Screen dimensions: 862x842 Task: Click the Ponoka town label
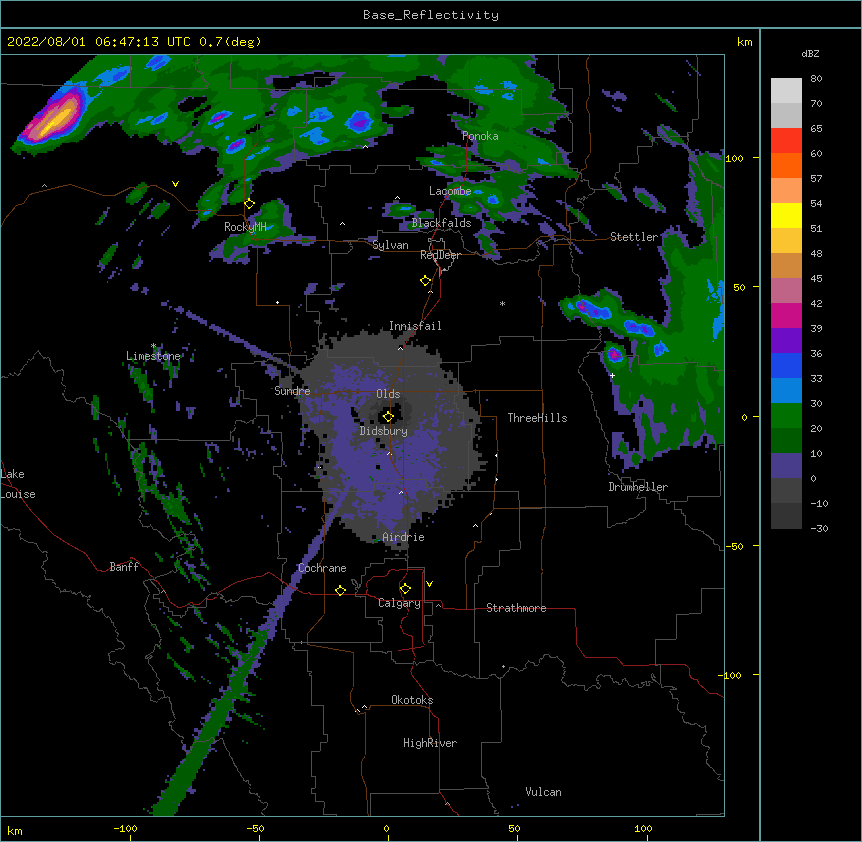(x=480, y=136)
